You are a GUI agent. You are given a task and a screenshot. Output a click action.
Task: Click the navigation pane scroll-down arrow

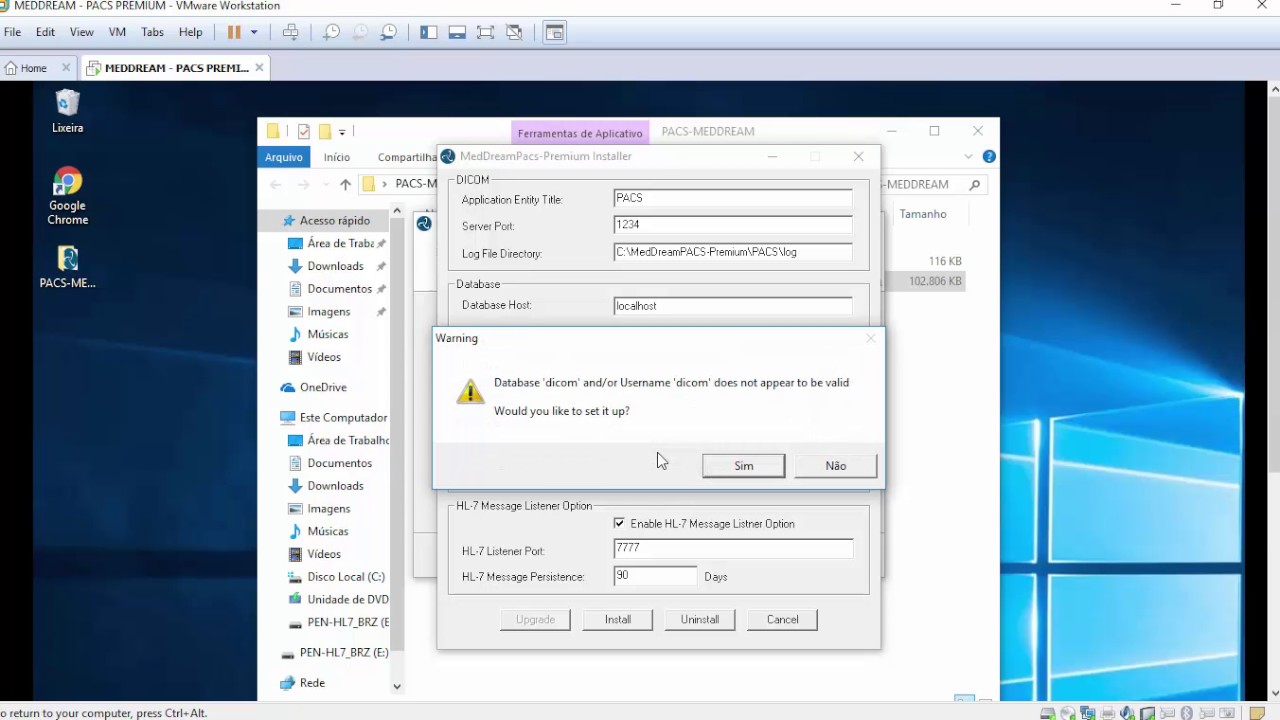[x=397, y=687]
